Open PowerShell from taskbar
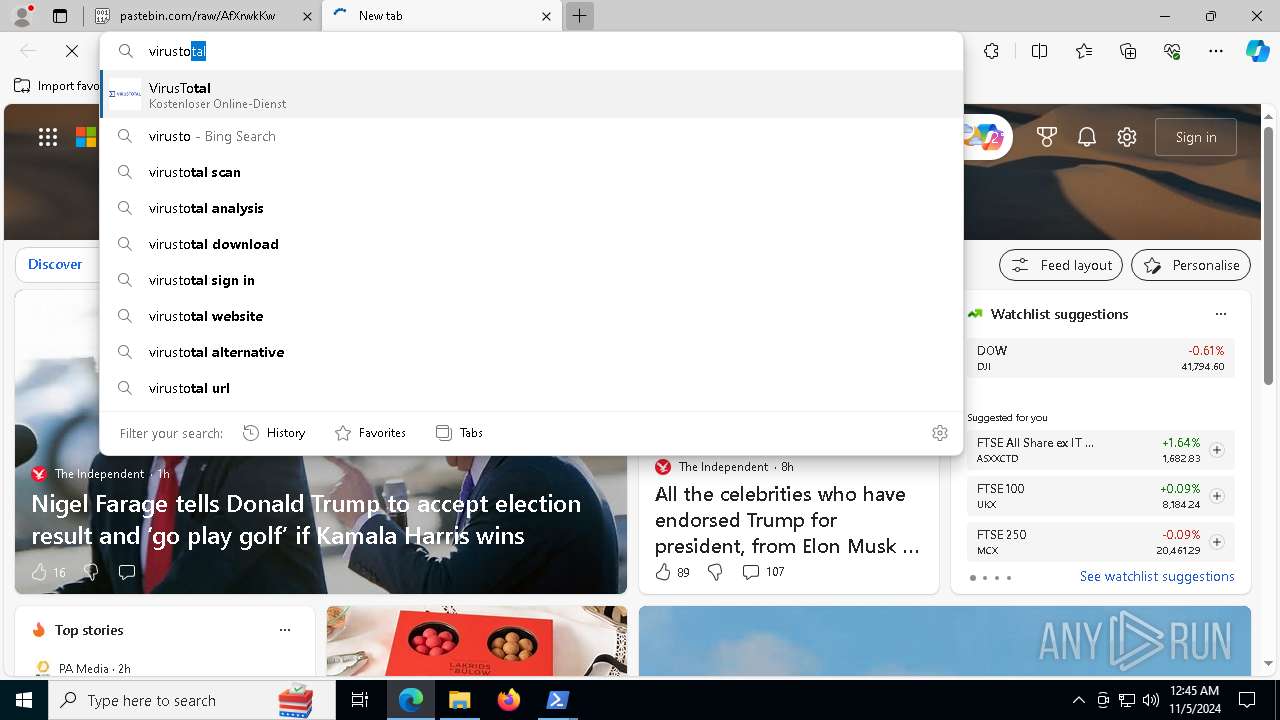This screenshot has width=1280, height=720. (557, 700)
